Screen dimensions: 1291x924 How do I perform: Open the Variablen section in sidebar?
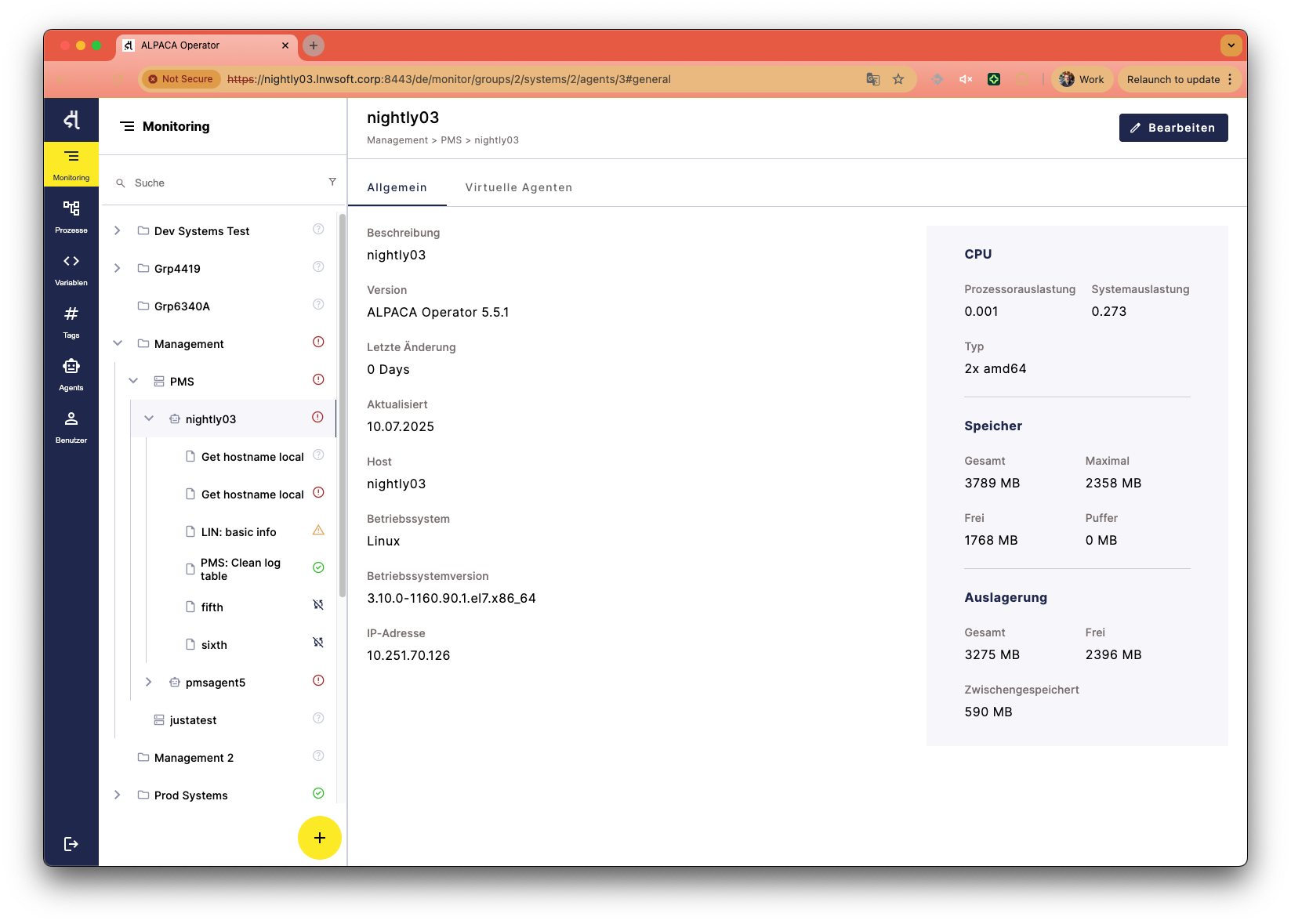(x=71, y=270)
